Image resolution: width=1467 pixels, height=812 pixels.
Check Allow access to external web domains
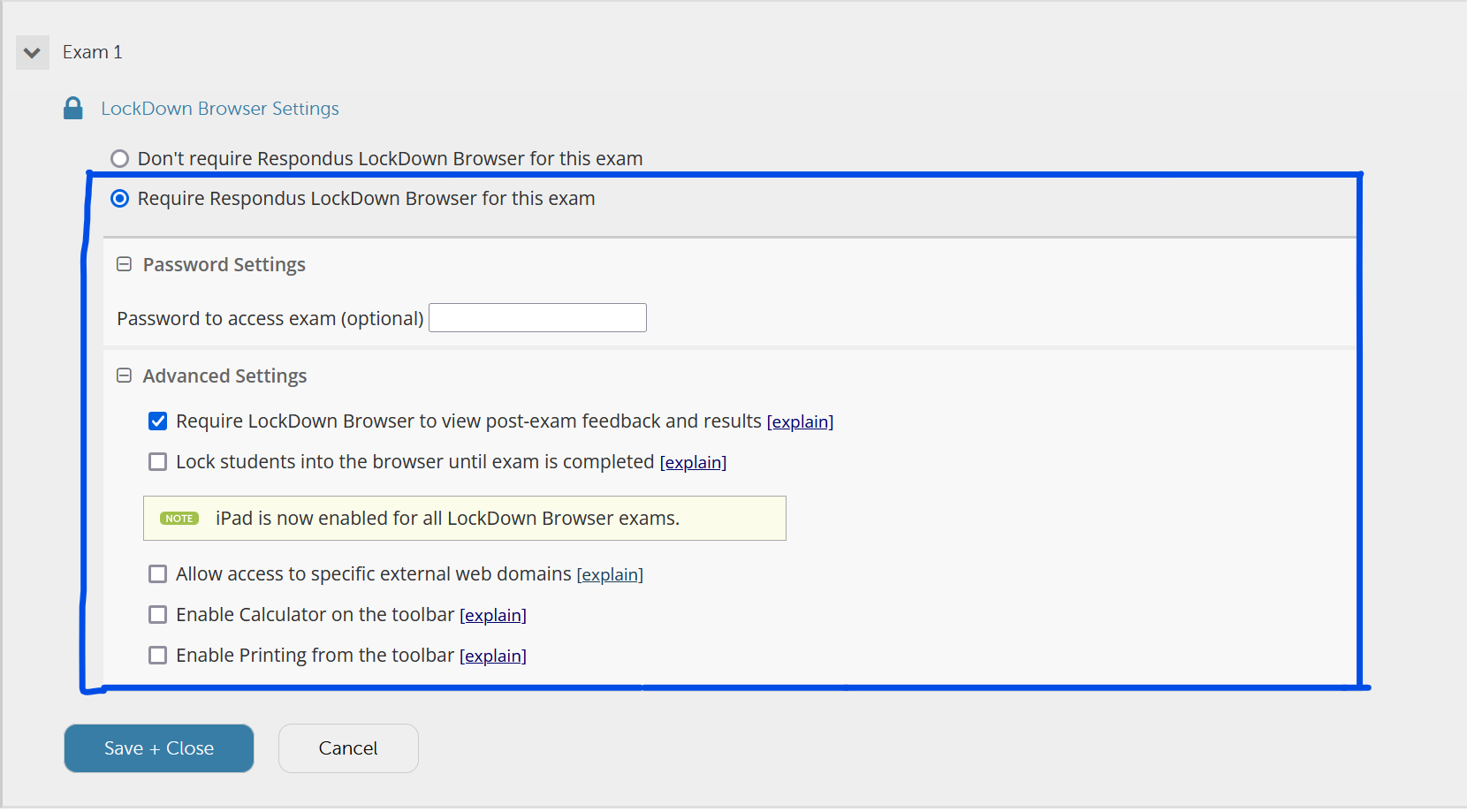(x=157, y=574)
